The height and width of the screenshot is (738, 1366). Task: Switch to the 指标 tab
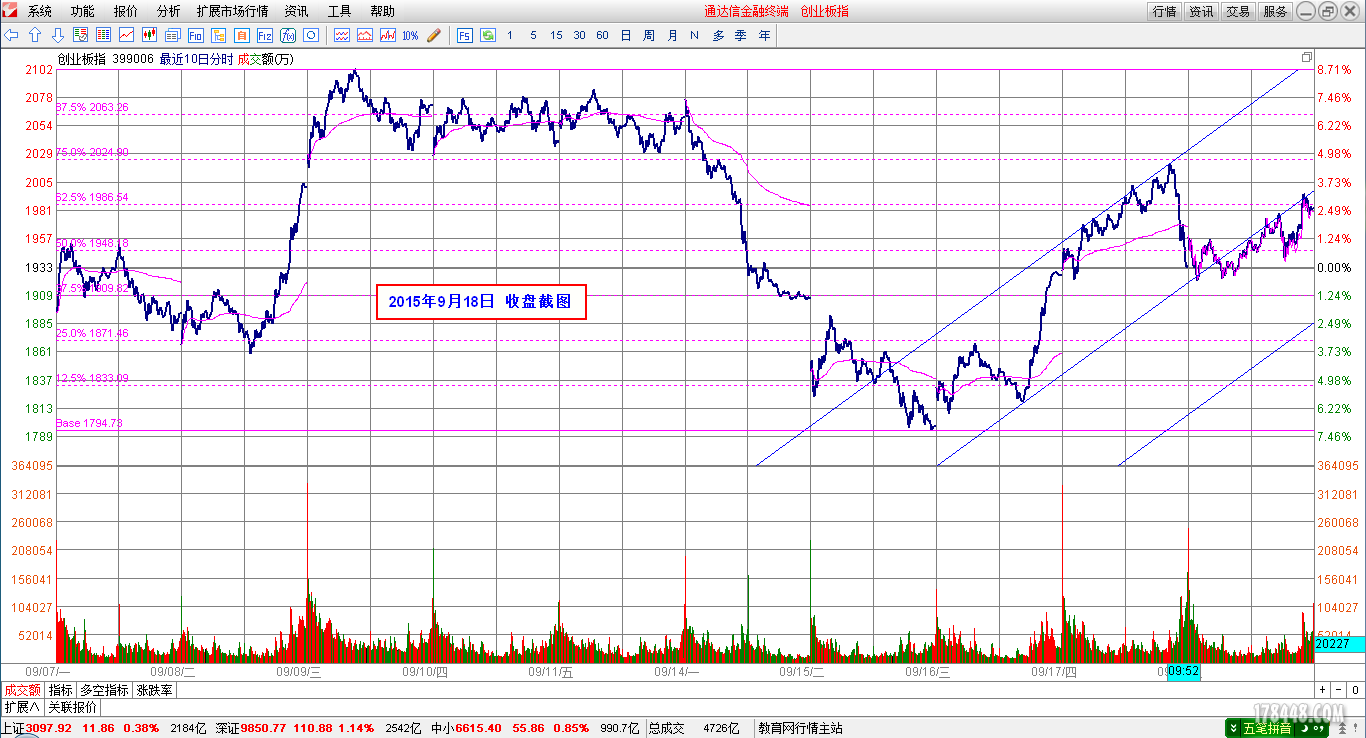[x=61, y=690]
